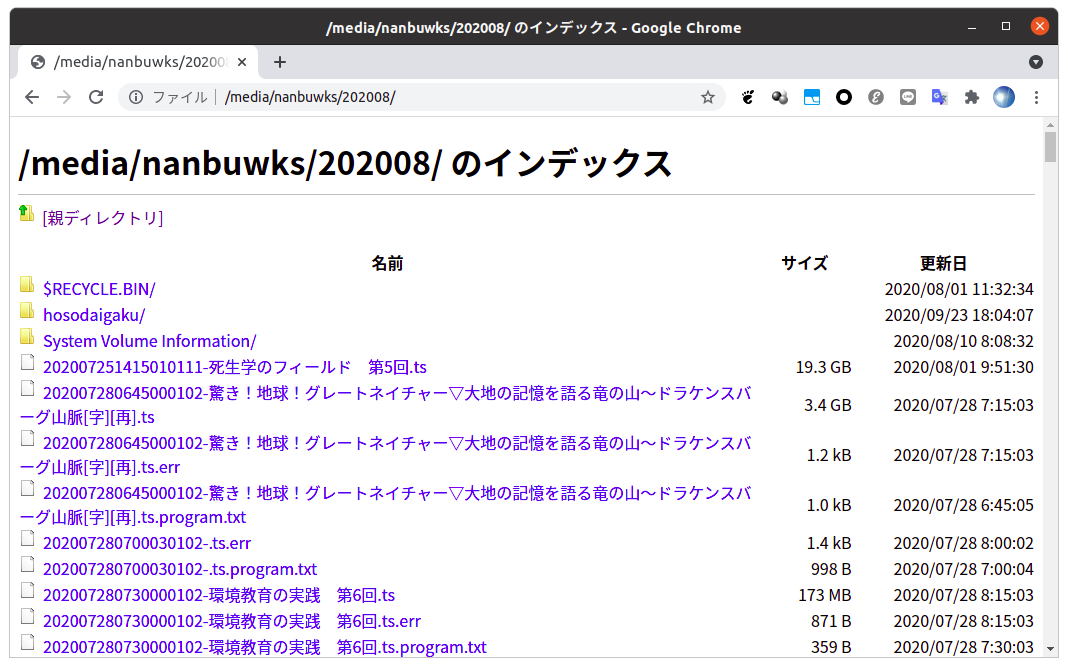1068x667 pixels.
Task: Sort by the サイズ column header
Action: pyautogui.click(x=804, y=264)
